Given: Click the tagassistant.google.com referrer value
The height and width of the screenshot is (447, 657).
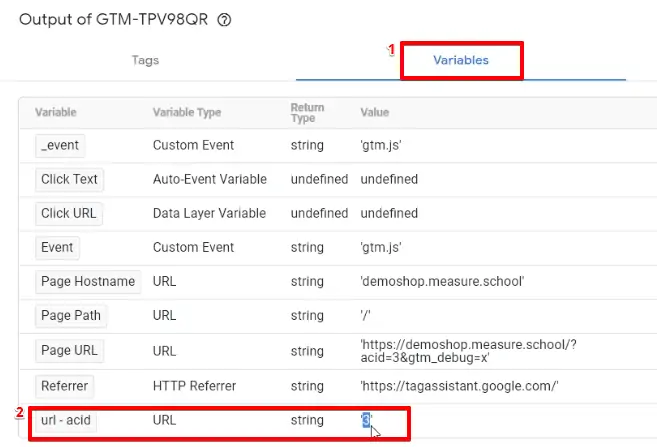Looking at the screenshot, I should tap(459, 386).
